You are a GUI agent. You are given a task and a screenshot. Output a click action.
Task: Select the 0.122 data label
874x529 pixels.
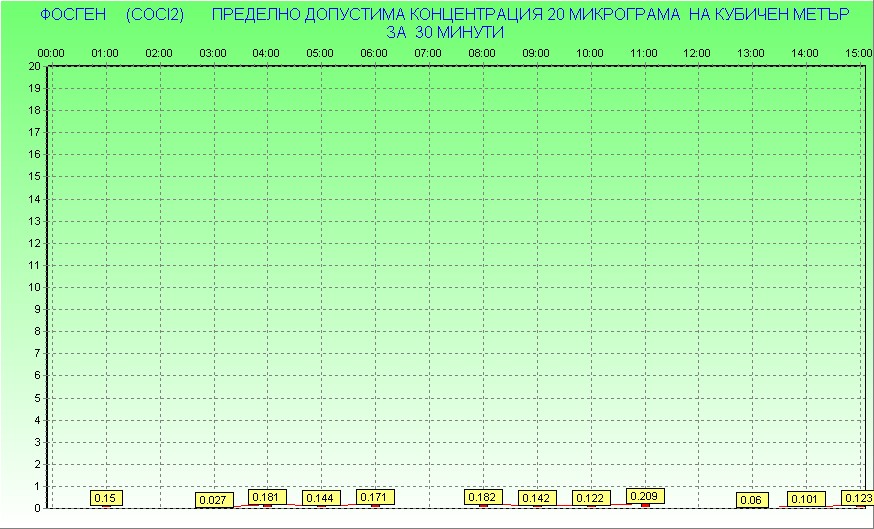pos(591,498)
